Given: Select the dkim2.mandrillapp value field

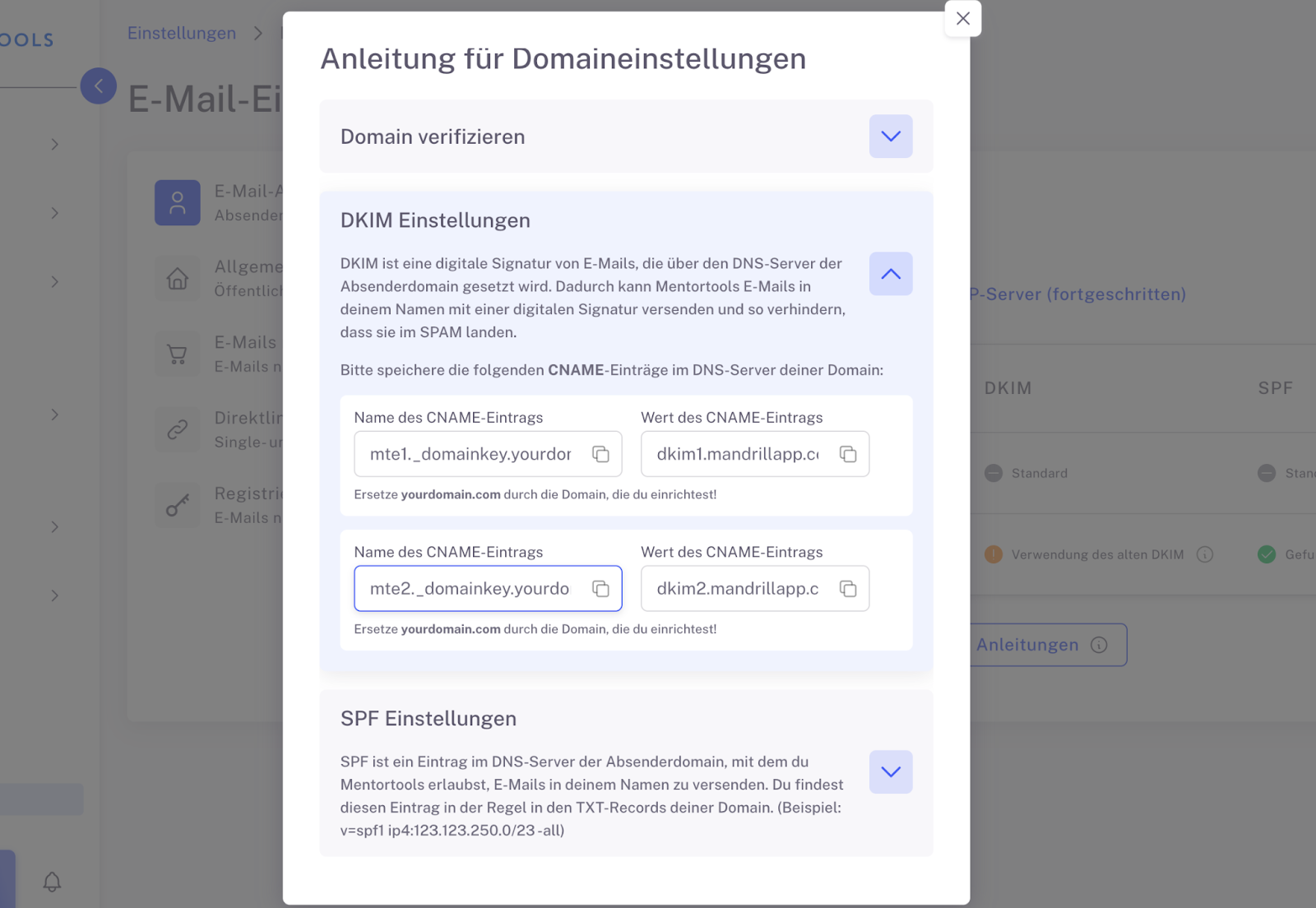Looking at the screenshot, I should pos(755,589).
